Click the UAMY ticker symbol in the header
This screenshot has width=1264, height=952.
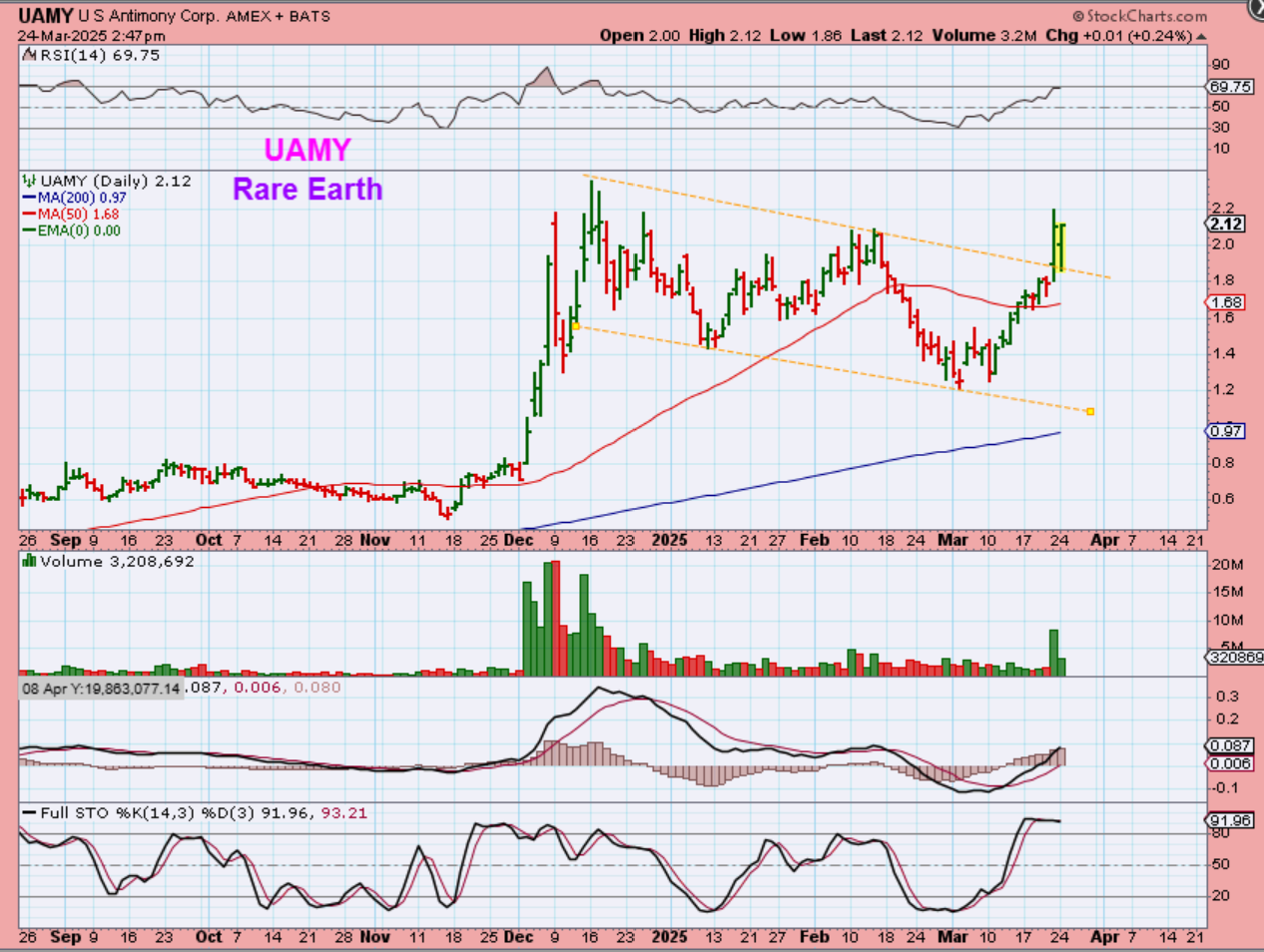[46, 16]
